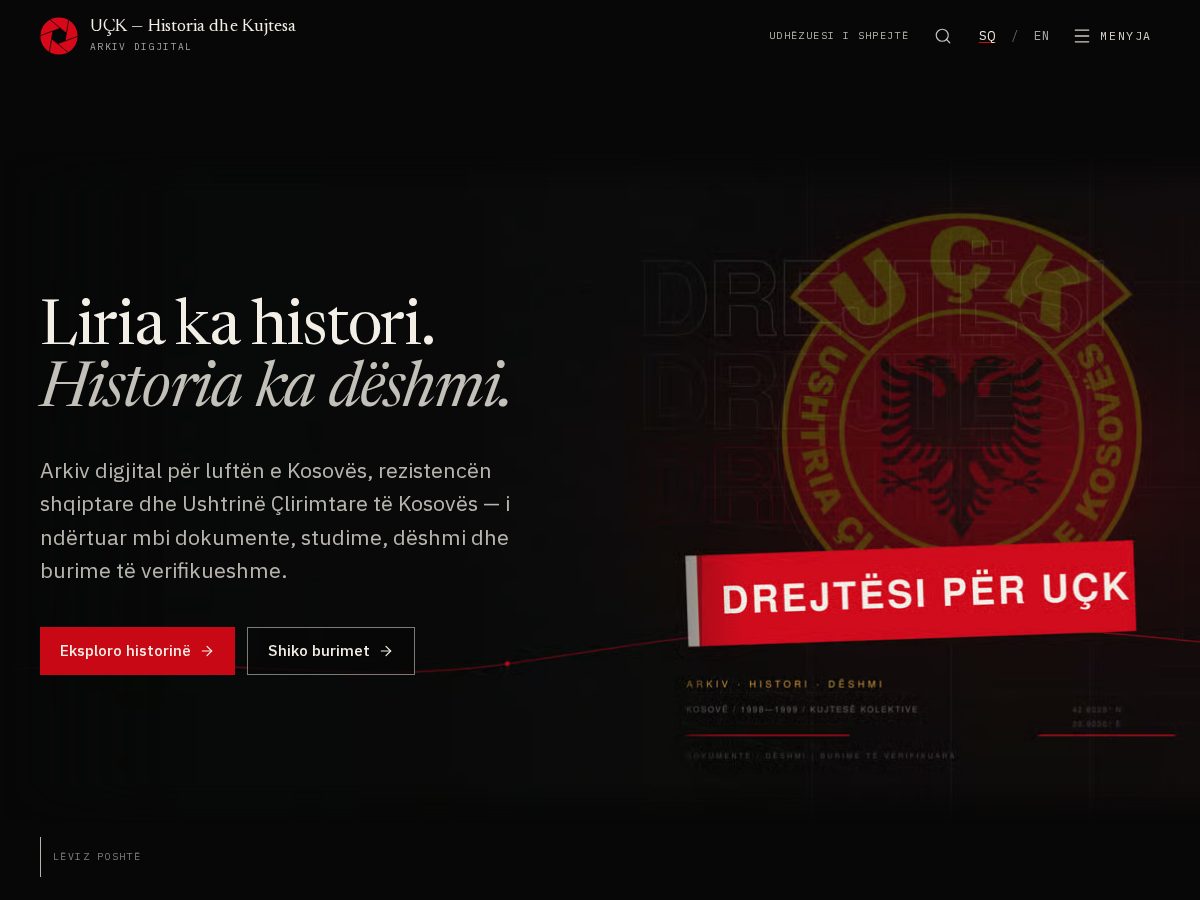The height and width of the screenshot is (900, 1200).
Task: Switch language to EN
Action: 1042,36
